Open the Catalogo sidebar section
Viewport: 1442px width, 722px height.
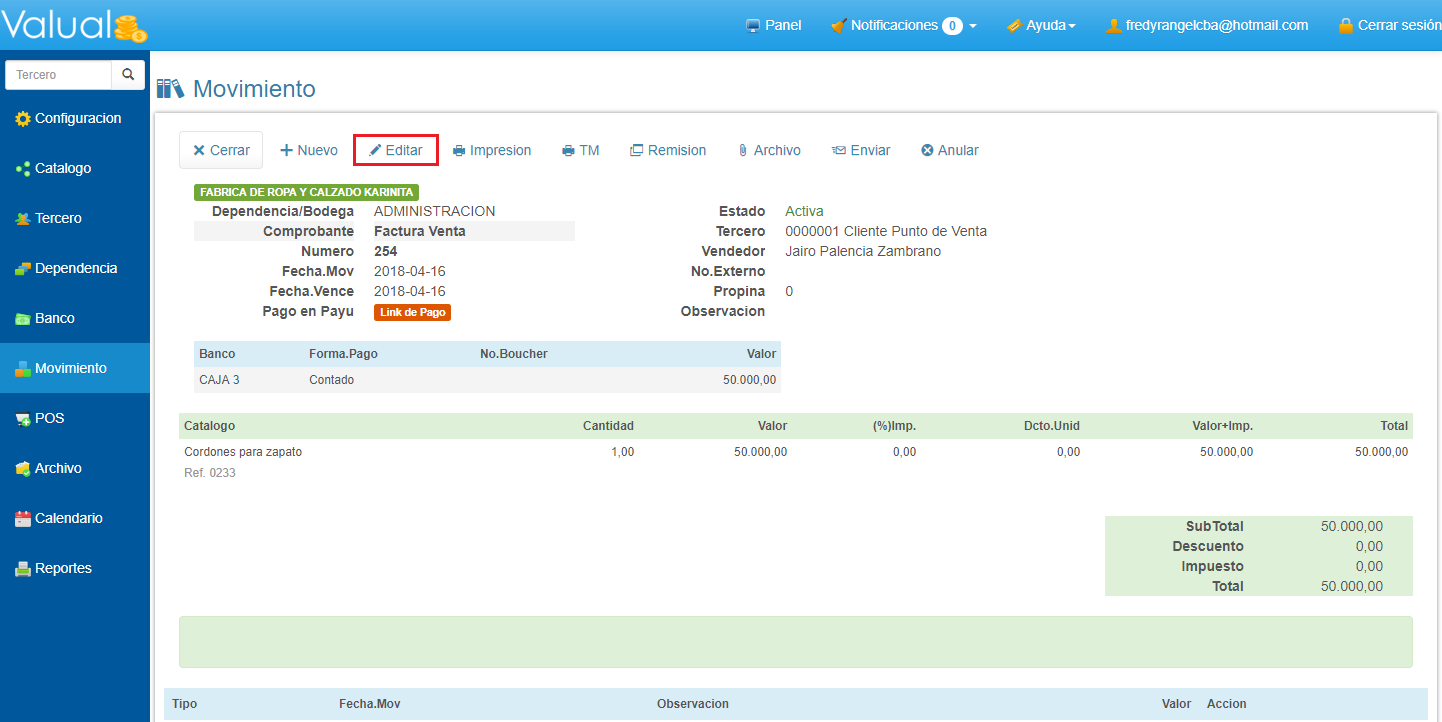pyautogui.click(x=62, y=168)
